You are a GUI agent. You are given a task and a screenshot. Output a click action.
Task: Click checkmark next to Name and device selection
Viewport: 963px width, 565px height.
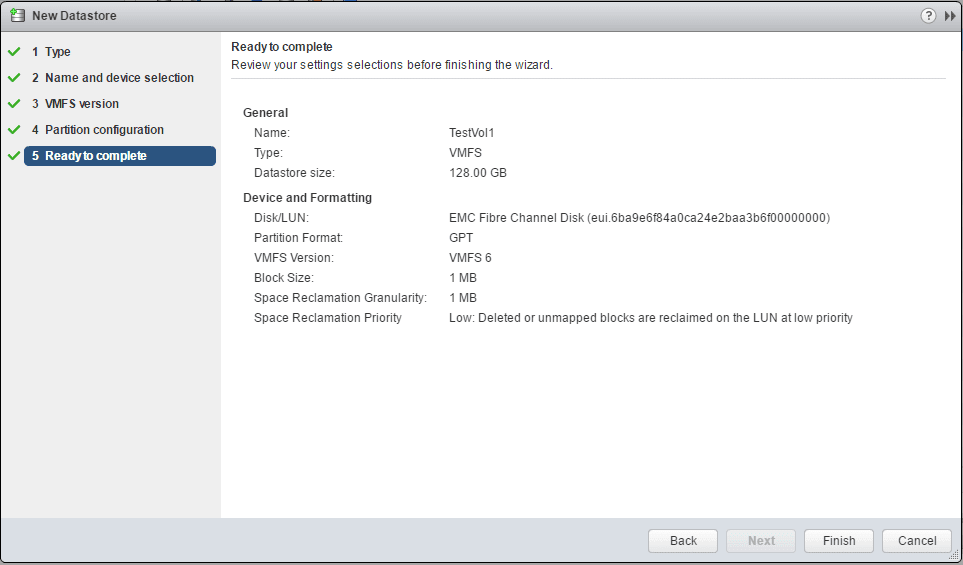tap(14, 78)
